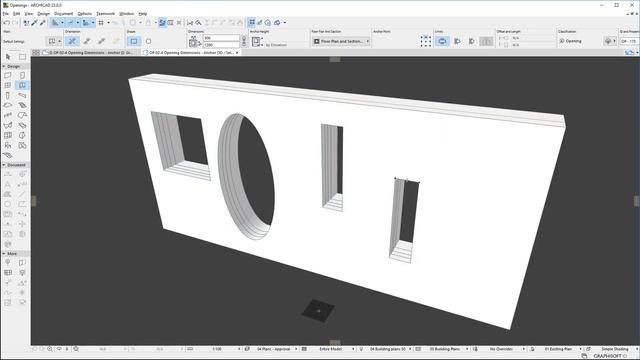
Task: Select the Column tool
Action: (x=8, y=95)
